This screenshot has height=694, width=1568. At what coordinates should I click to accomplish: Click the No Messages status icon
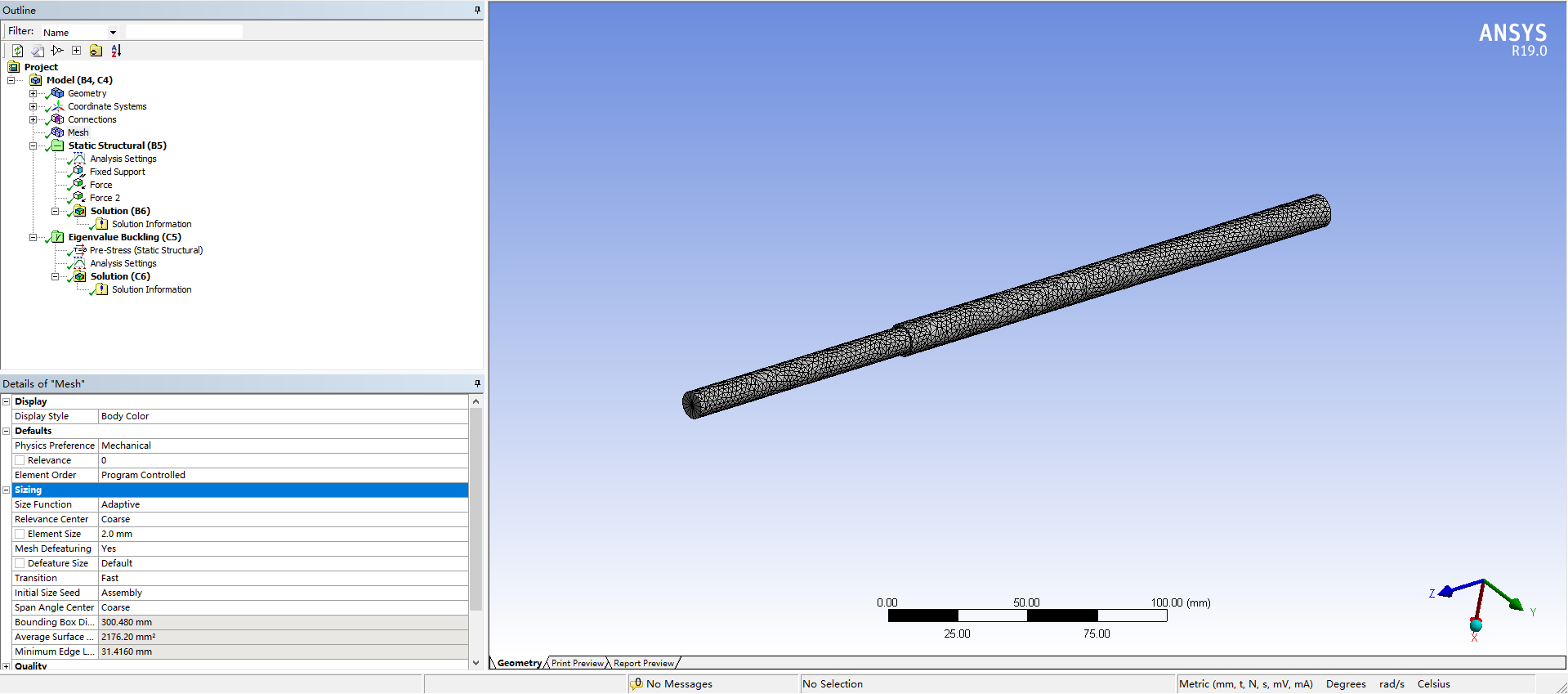pyautogui.click(x=637, y=684)
